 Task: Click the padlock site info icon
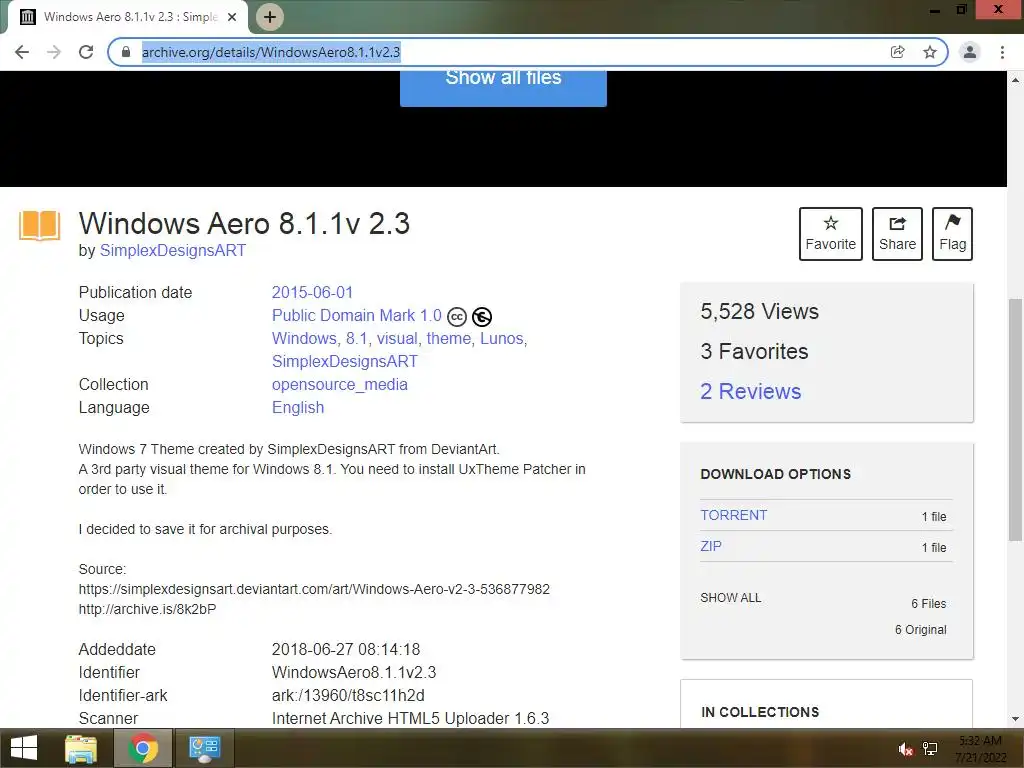coord(126,52)
